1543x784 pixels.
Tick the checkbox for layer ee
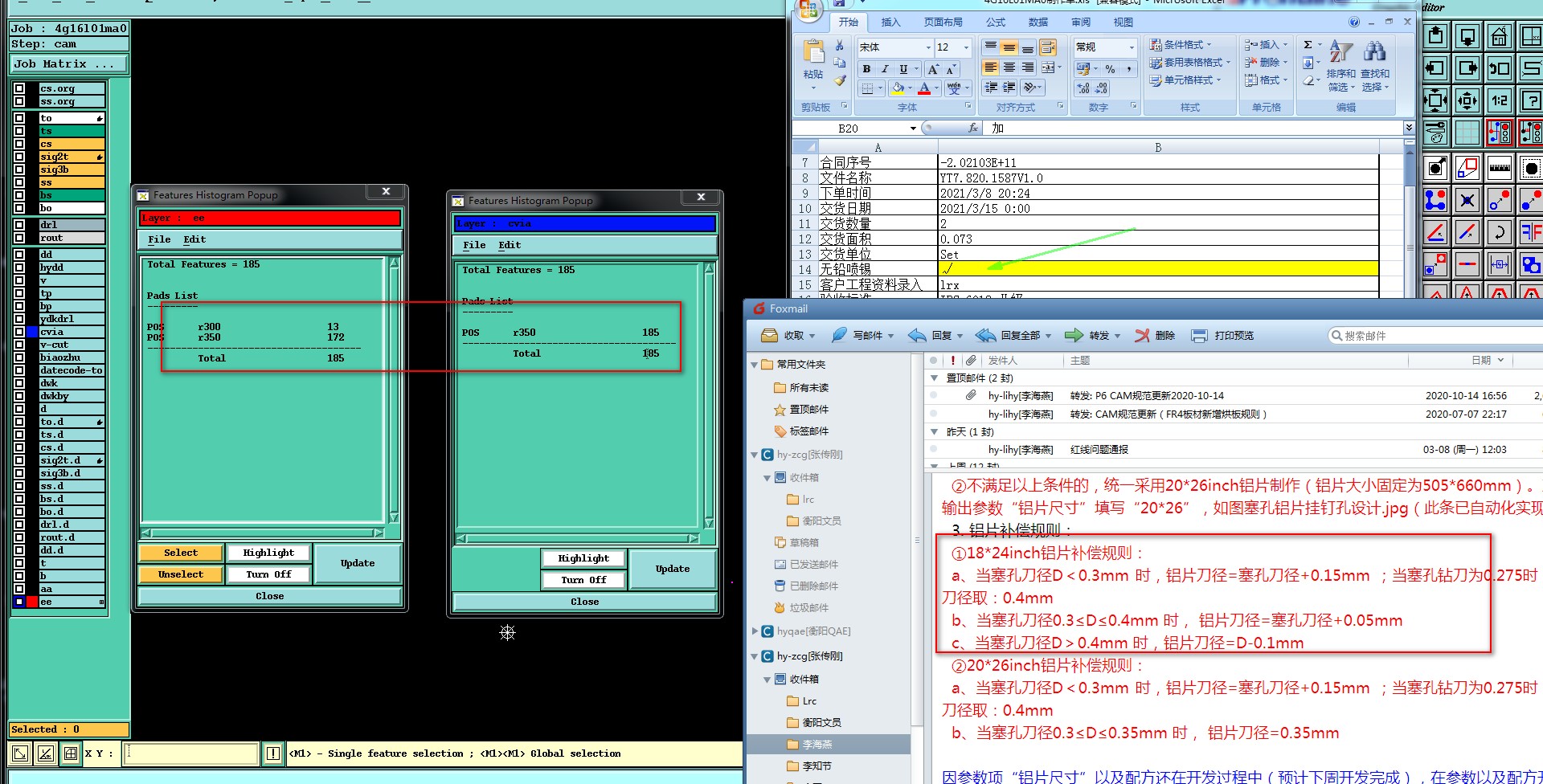(x=19, y=602)
